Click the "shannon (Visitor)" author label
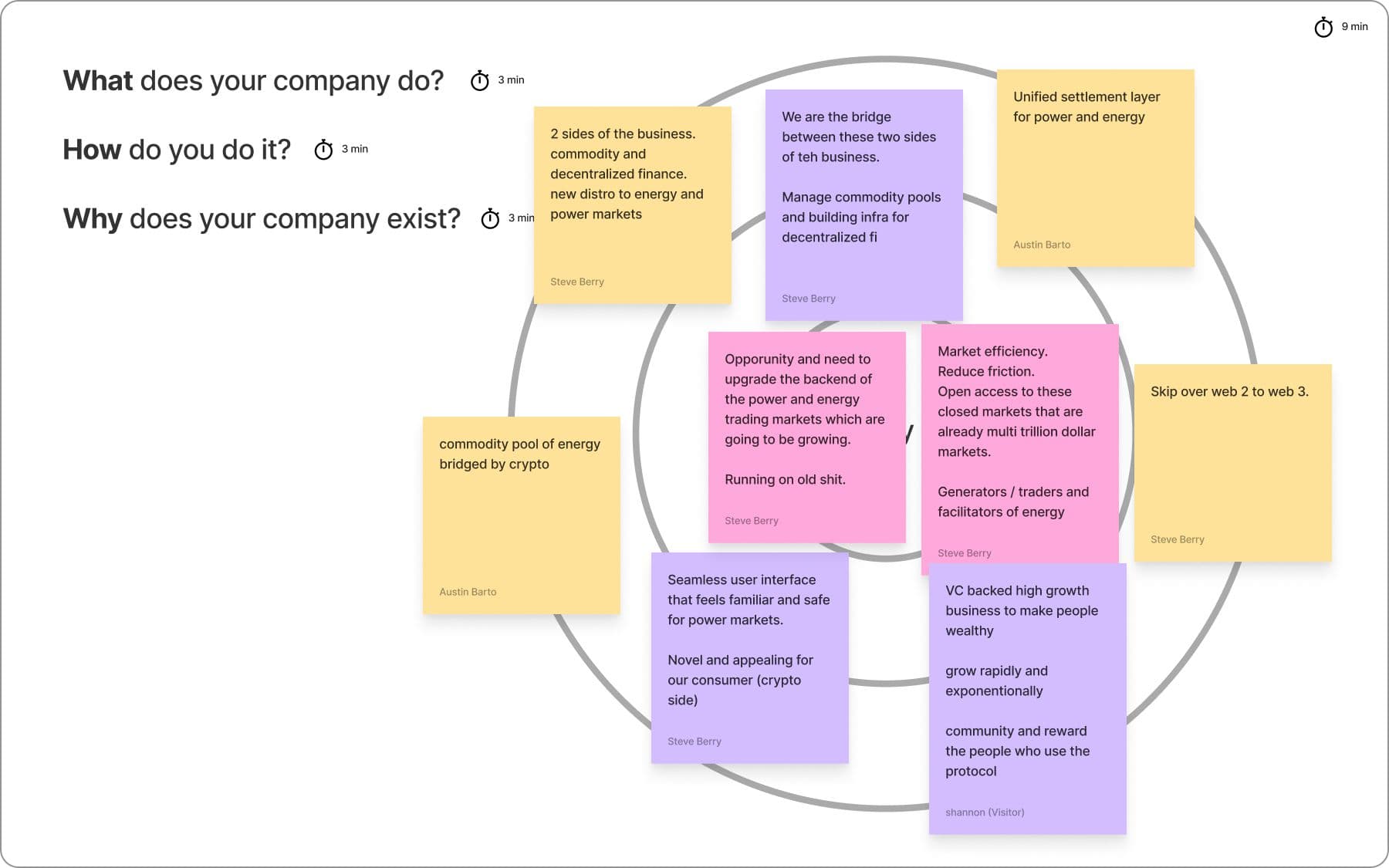Image resolution: width=1389 pixels, height=868 pixels. pyautogui.click(x=985, y=812)
